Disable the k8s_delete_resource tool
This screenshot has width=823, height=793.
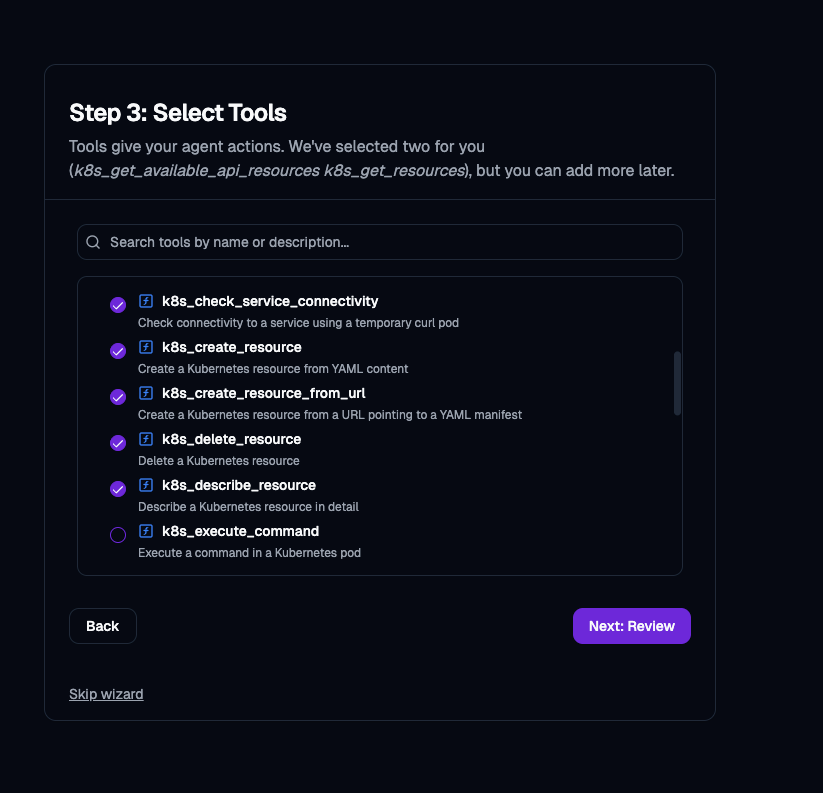118,443
